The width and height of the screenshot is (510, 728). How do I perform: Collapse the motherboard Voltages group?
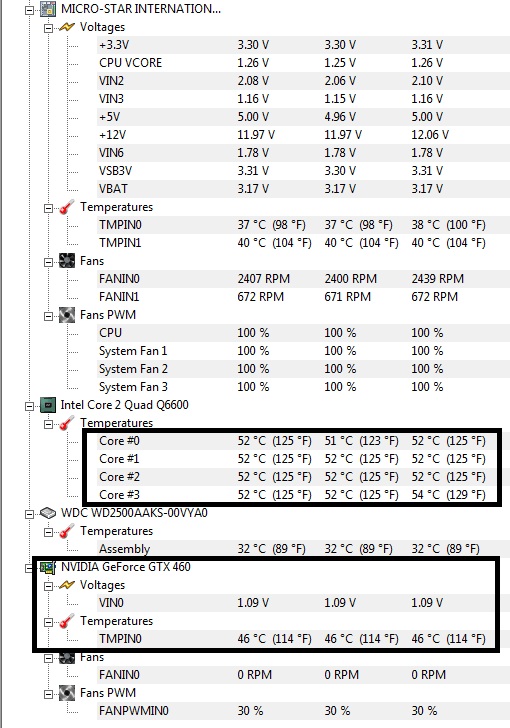[48, 28]
